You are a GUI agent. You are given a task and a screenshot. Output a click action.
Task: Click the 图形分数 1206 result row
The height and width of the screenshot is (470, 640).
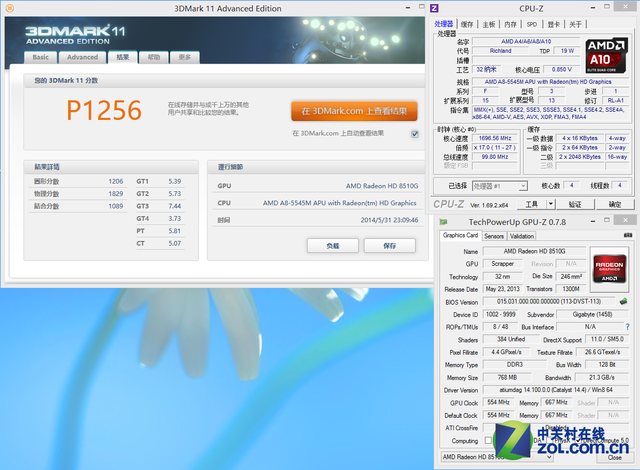[78, 181]
